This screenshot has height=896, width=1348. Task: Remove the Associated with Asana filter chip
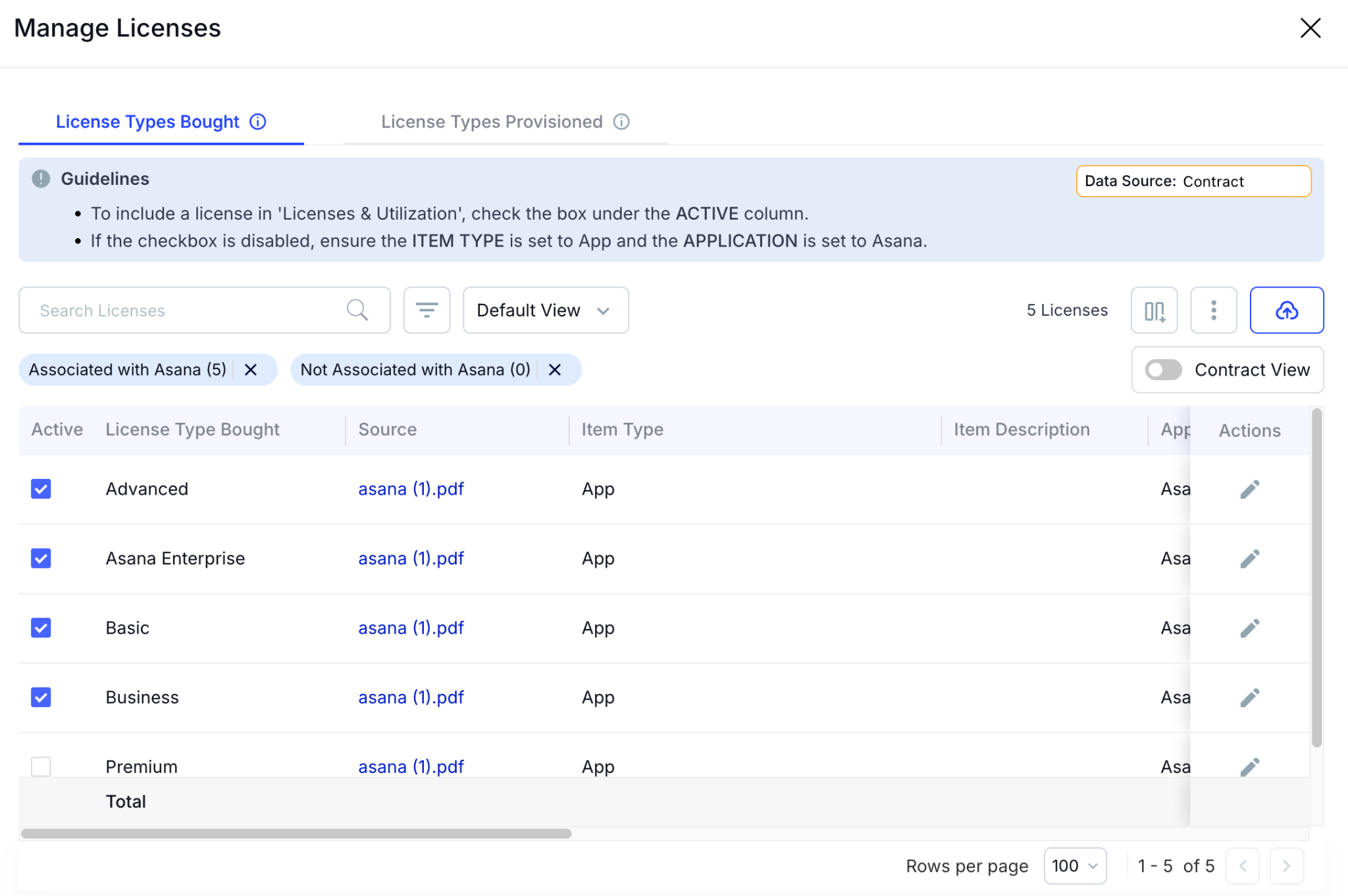click(251, 370)
